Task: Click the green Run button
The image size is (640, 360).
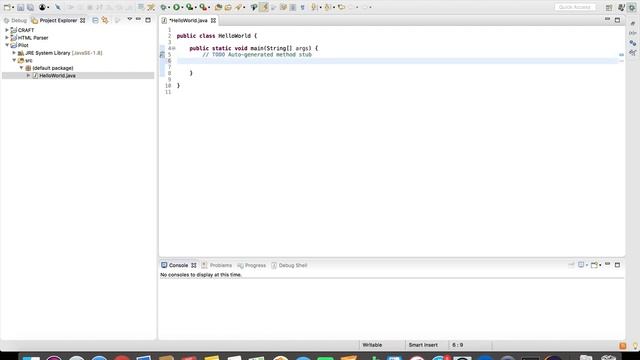Action: tap(176, 7)
